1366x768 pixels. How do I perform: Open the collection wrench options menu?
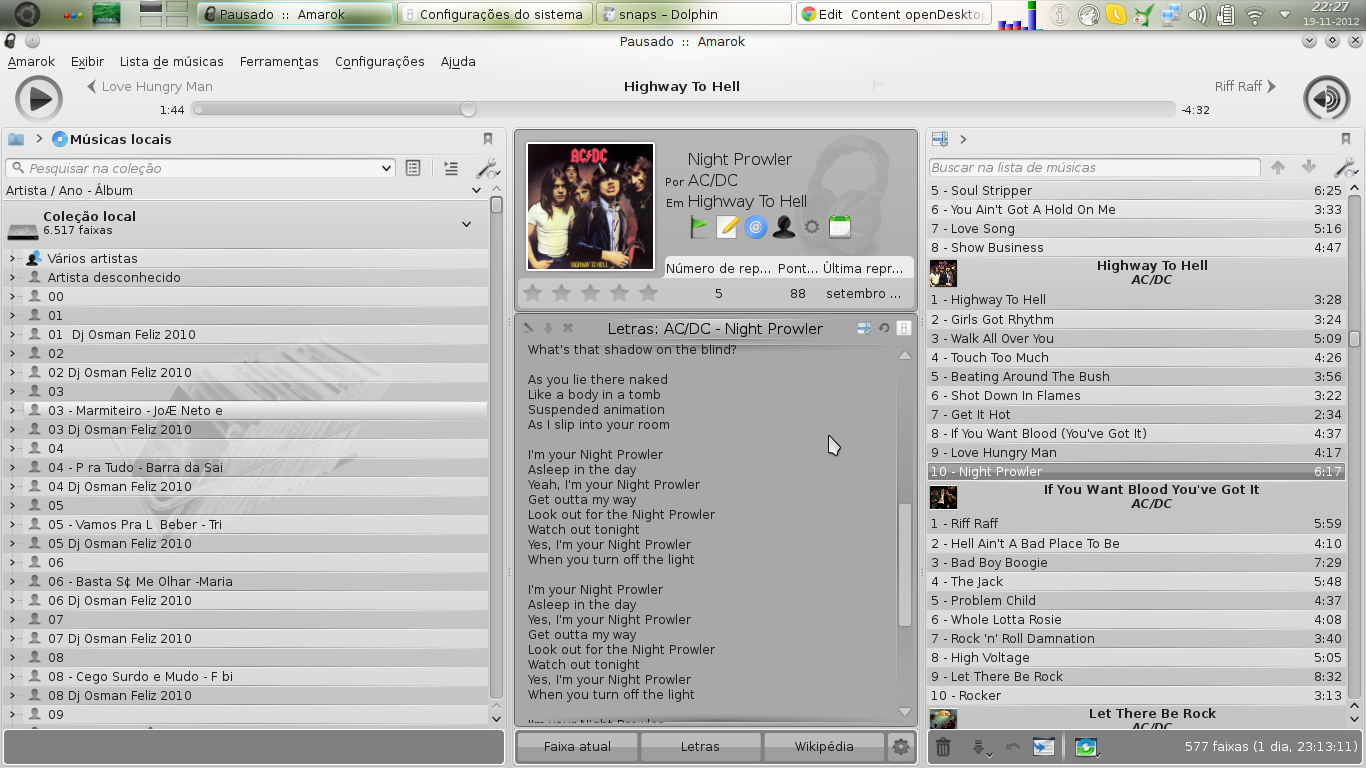(487, 168)
